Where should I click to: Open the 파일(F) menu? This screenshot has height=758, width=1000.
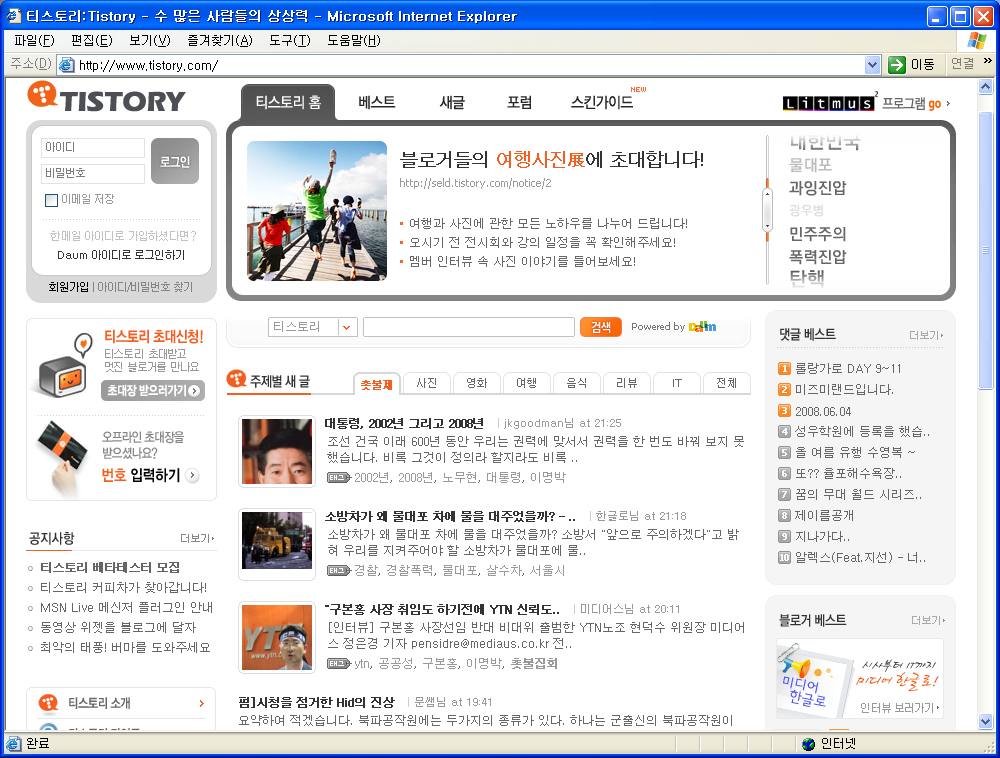34,40
